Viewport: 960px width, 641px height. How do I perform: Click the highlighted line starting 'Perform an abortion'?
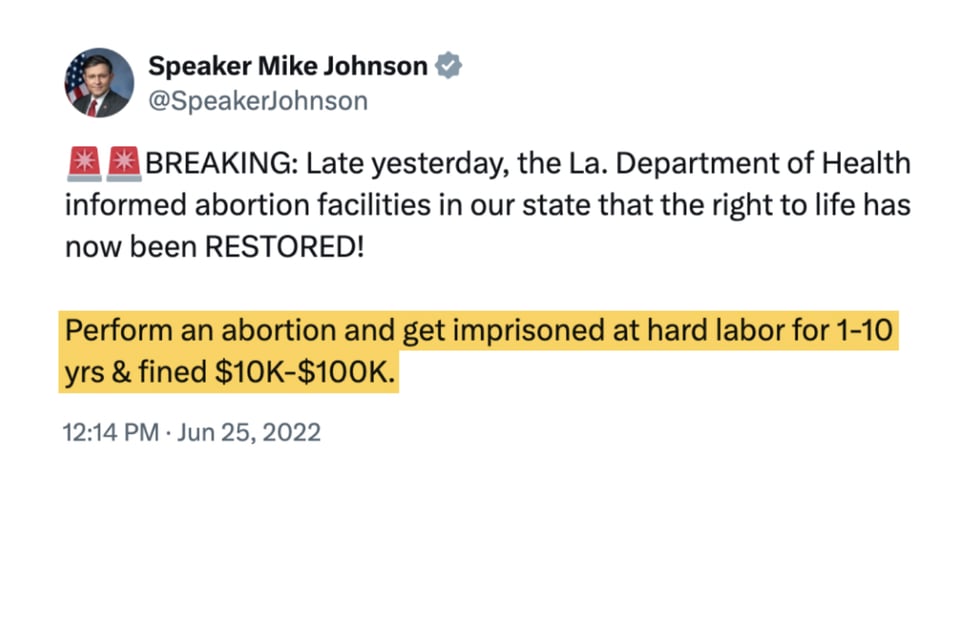click(478, 331)
